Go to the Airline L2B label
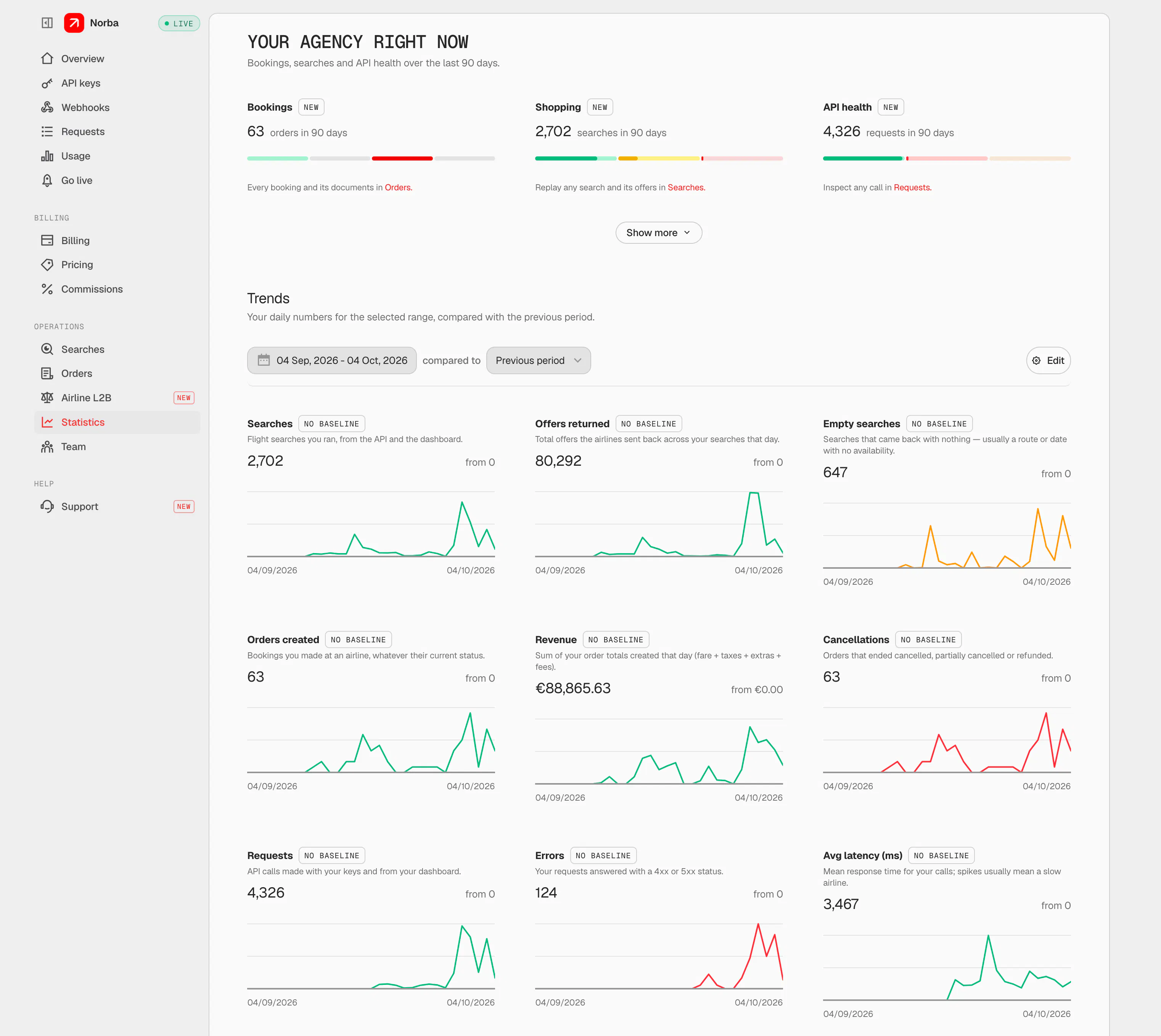1161x1036 pixels. (87, 398)
